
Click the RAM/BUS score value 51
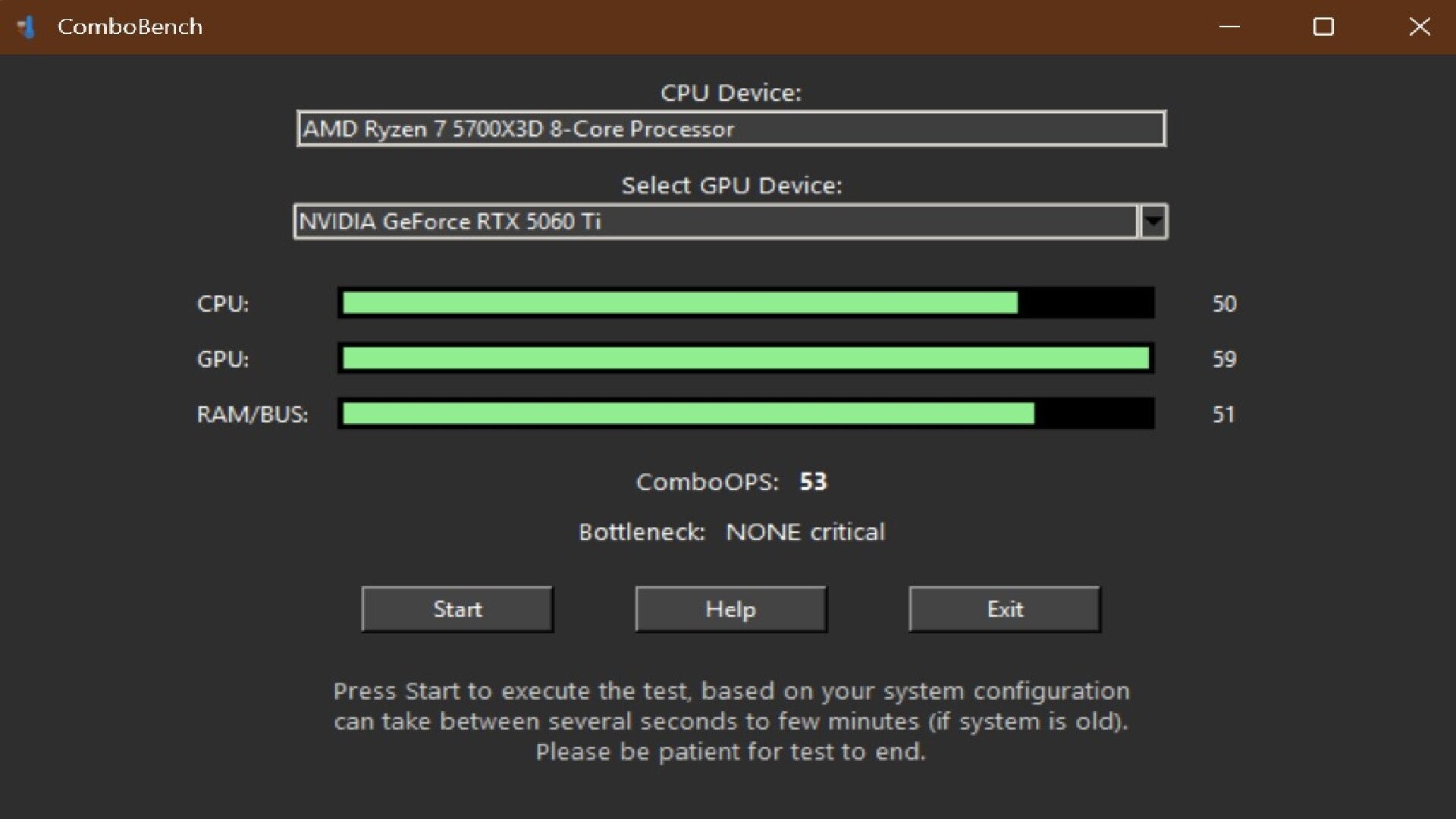pos(1223,414)
